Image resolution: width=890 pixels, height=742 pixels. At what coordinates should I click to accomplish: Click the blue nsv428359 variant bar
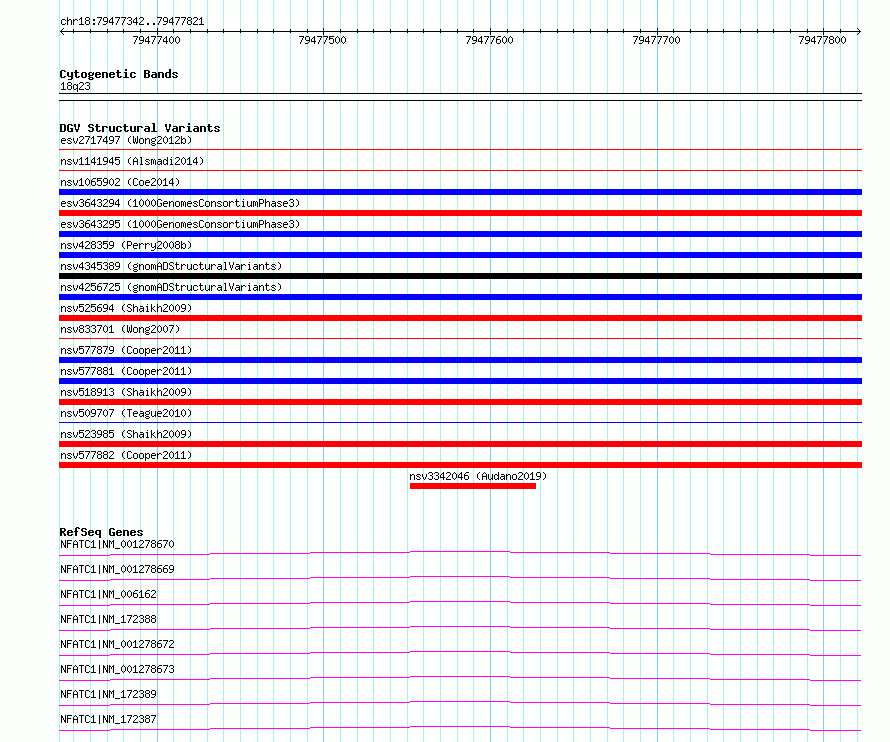(460, 255)
